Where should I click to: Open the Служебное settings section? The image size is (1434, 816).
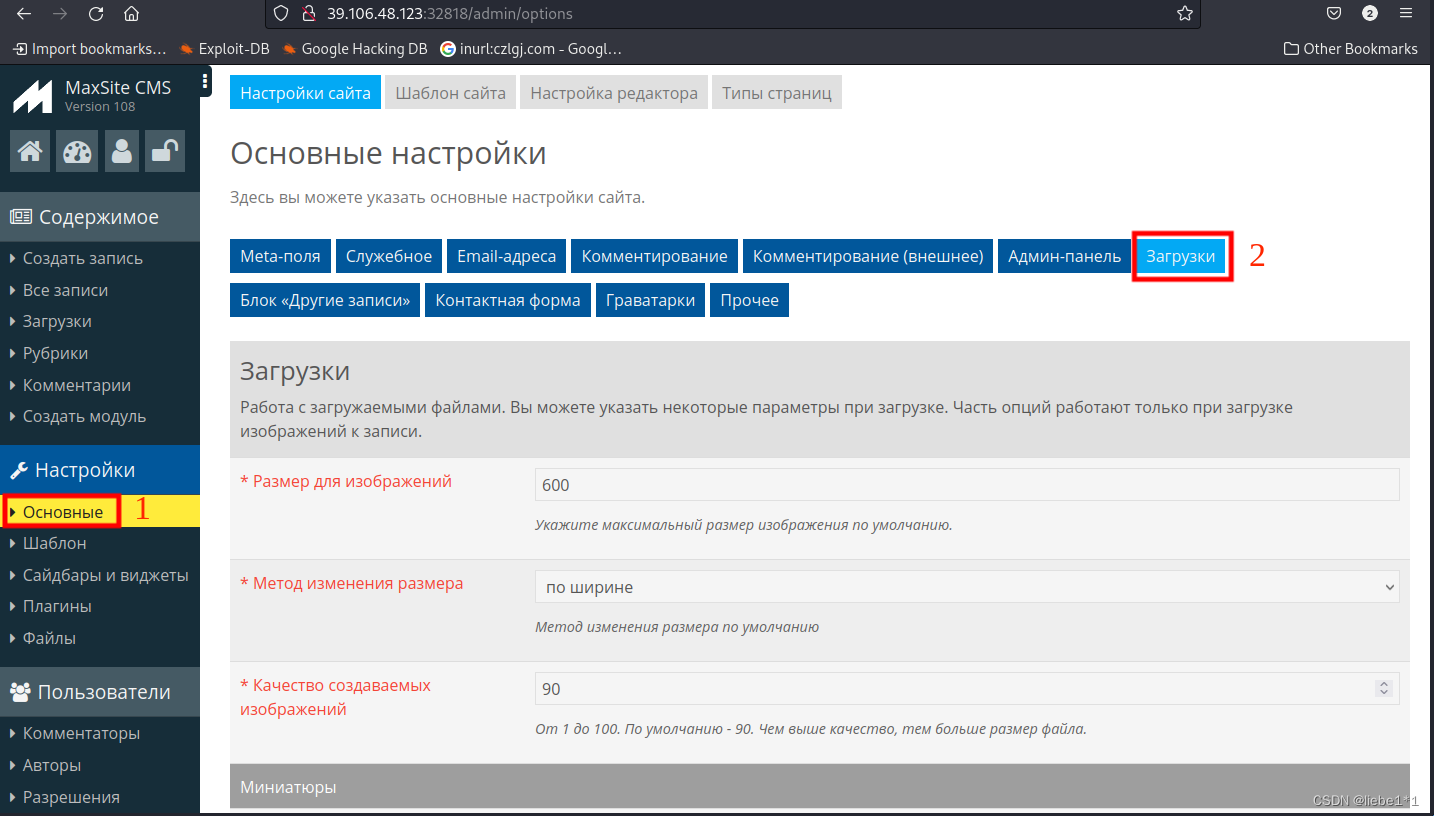coord(389,256)
